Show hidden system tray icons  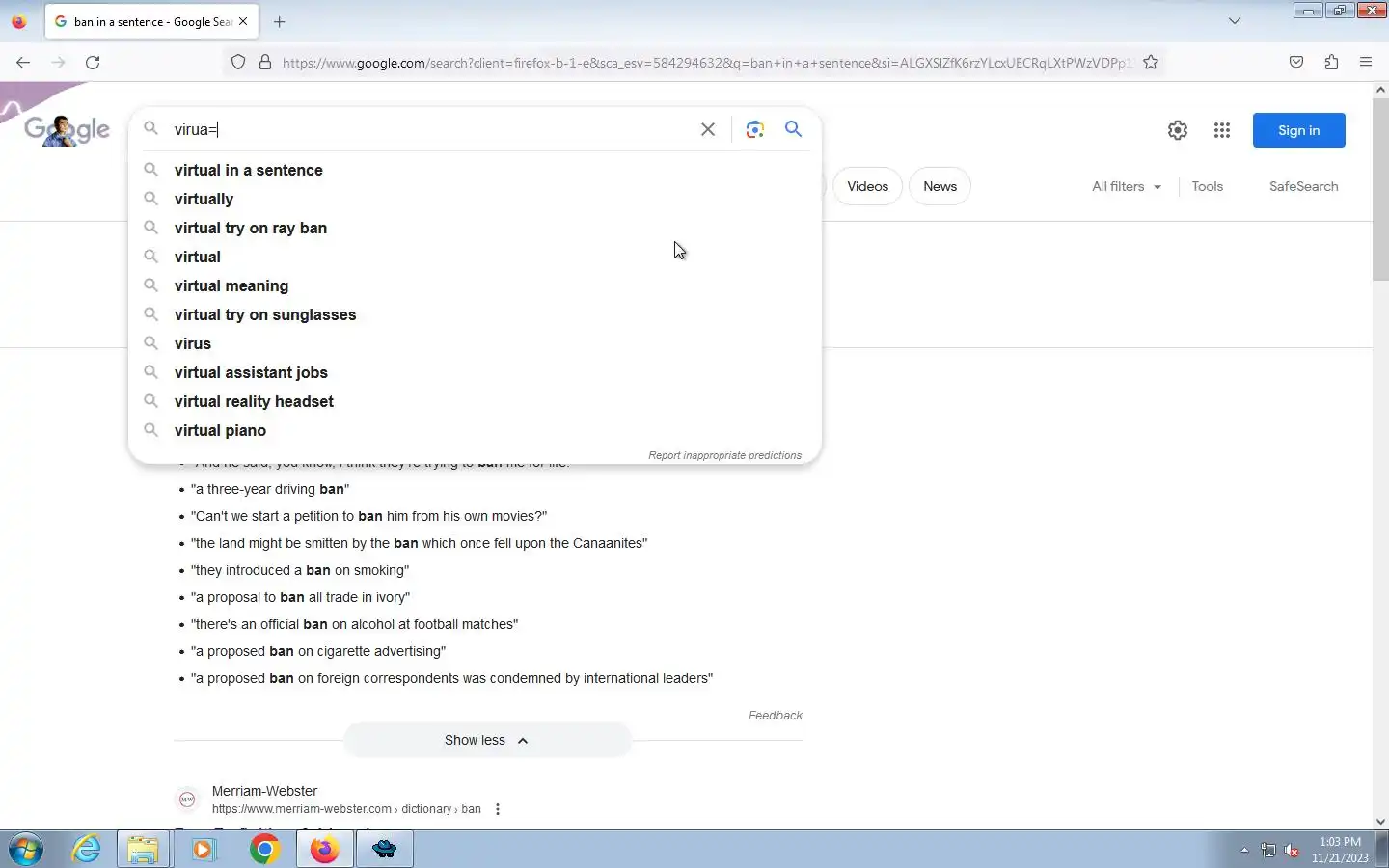point(1244,850)
